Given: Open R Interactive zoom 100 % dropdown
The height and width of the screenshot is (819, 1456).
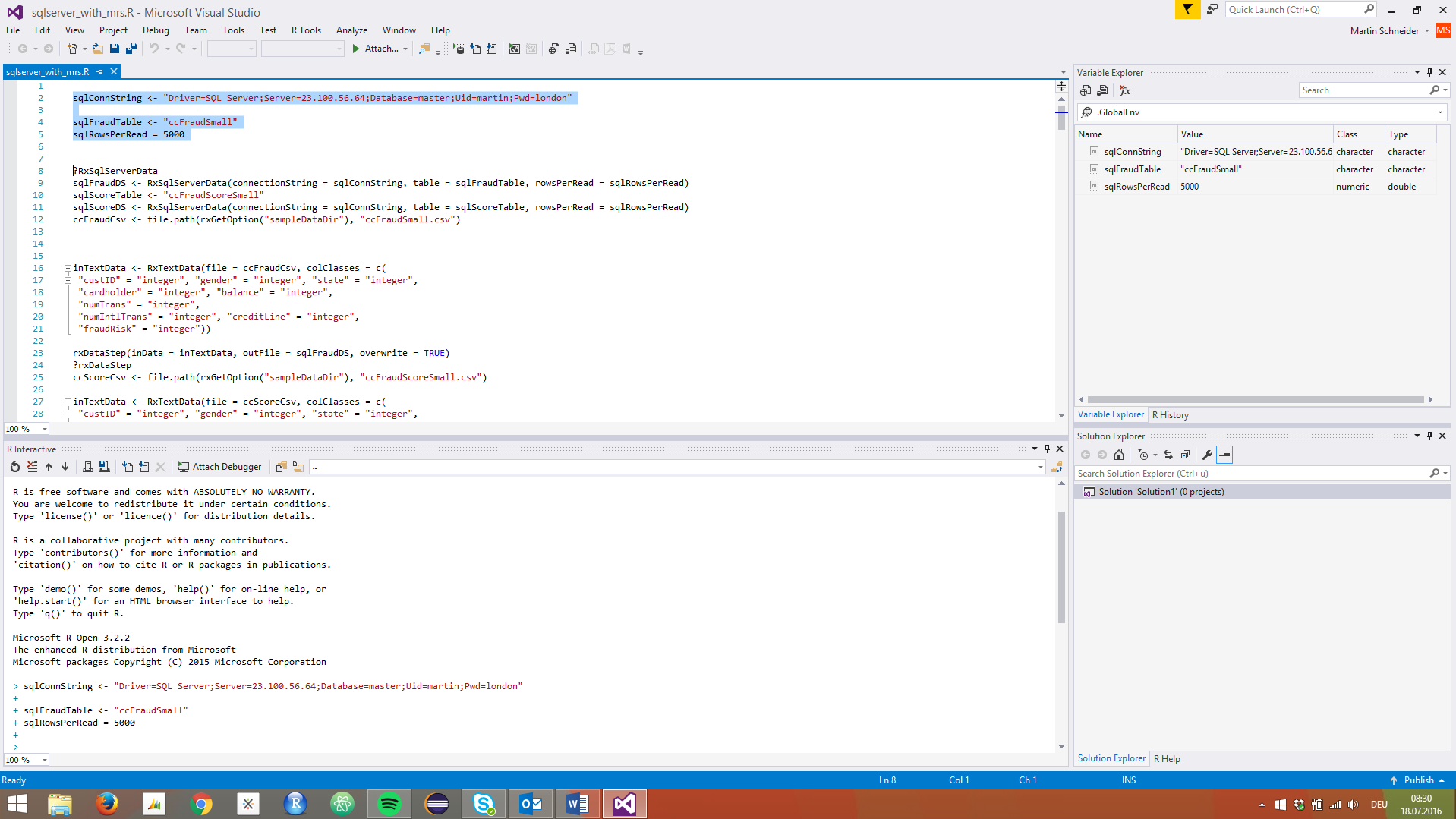Looking at the screenshot, I should [45, 760].
